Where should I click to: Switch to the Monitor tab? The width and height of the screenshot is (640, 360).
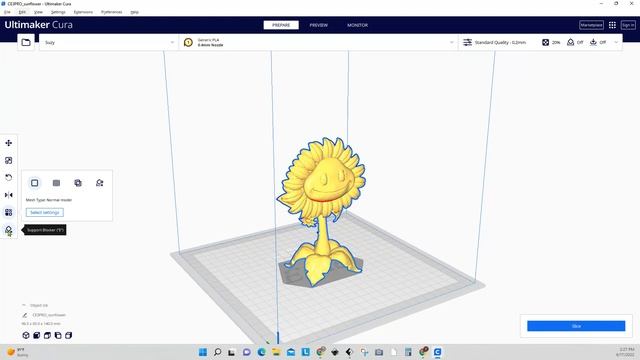(x=358, y=25)
